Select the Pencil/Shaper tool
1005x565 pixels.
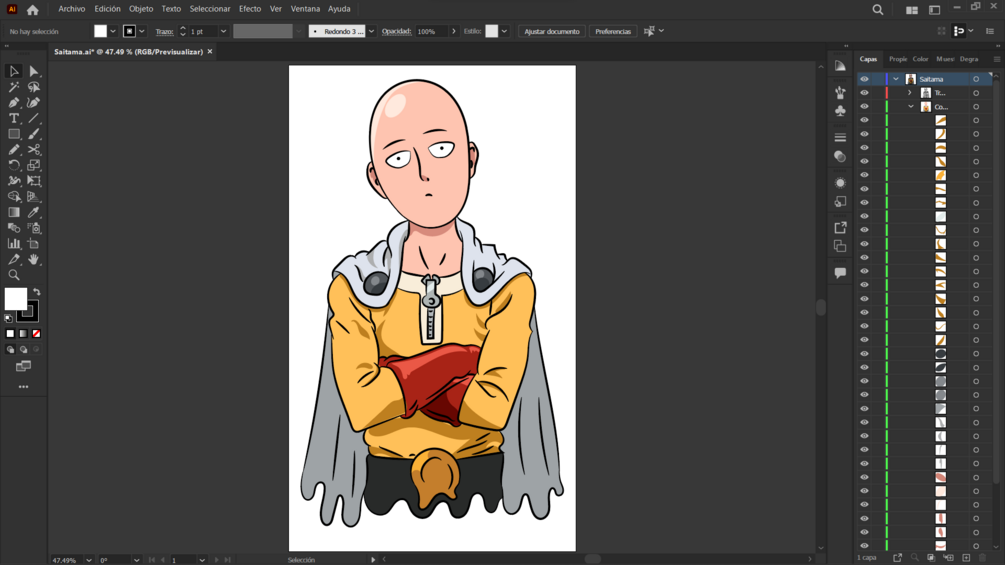pos(13,149)
